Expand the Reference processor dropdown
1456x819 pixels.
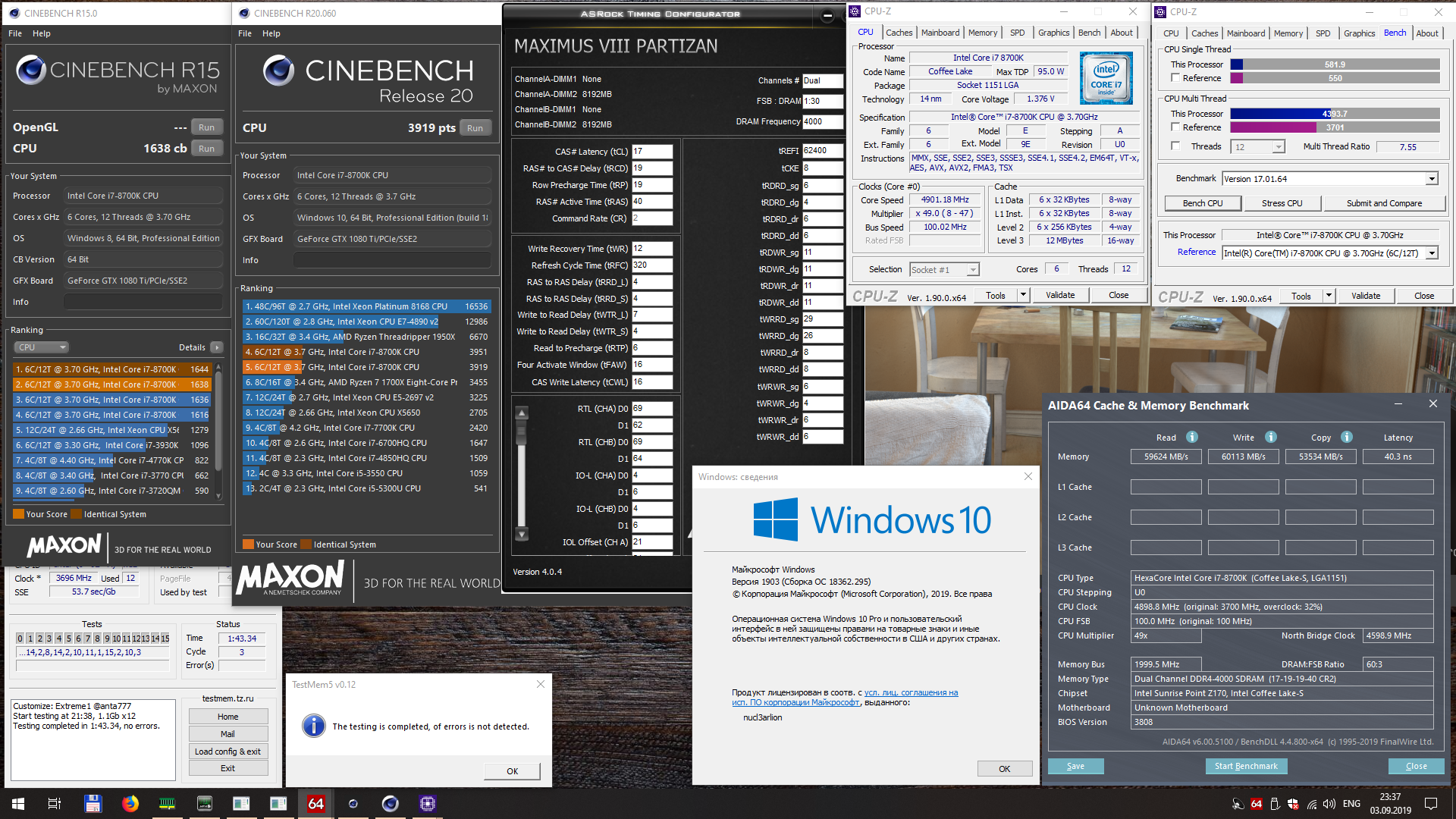[x=1432, y=253]
